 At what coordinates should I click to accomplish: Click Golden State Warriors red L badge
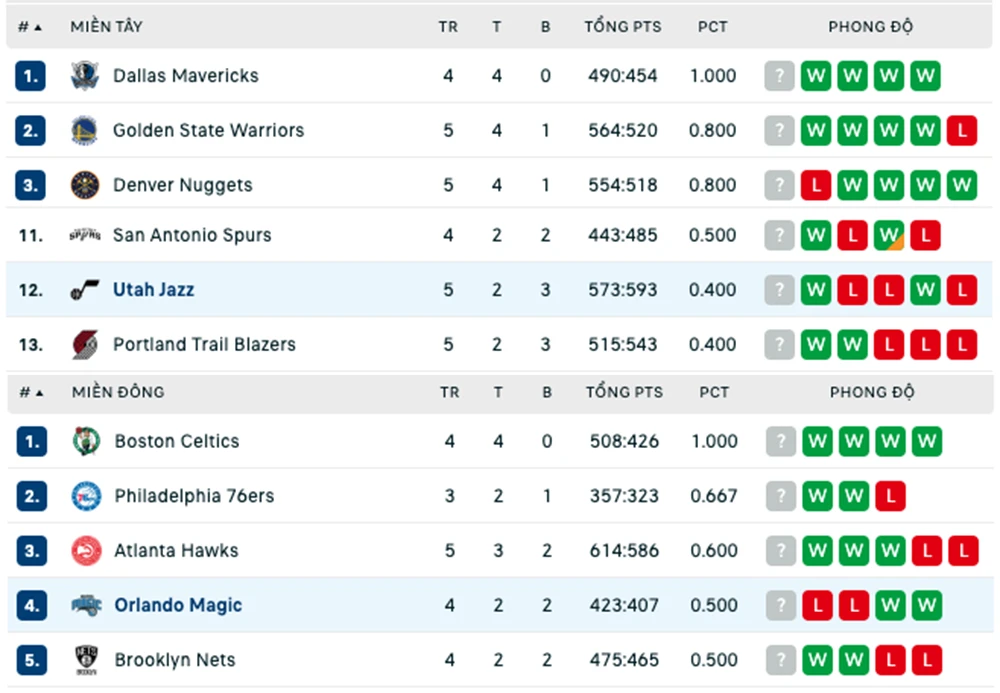click(x=962, y=131)
